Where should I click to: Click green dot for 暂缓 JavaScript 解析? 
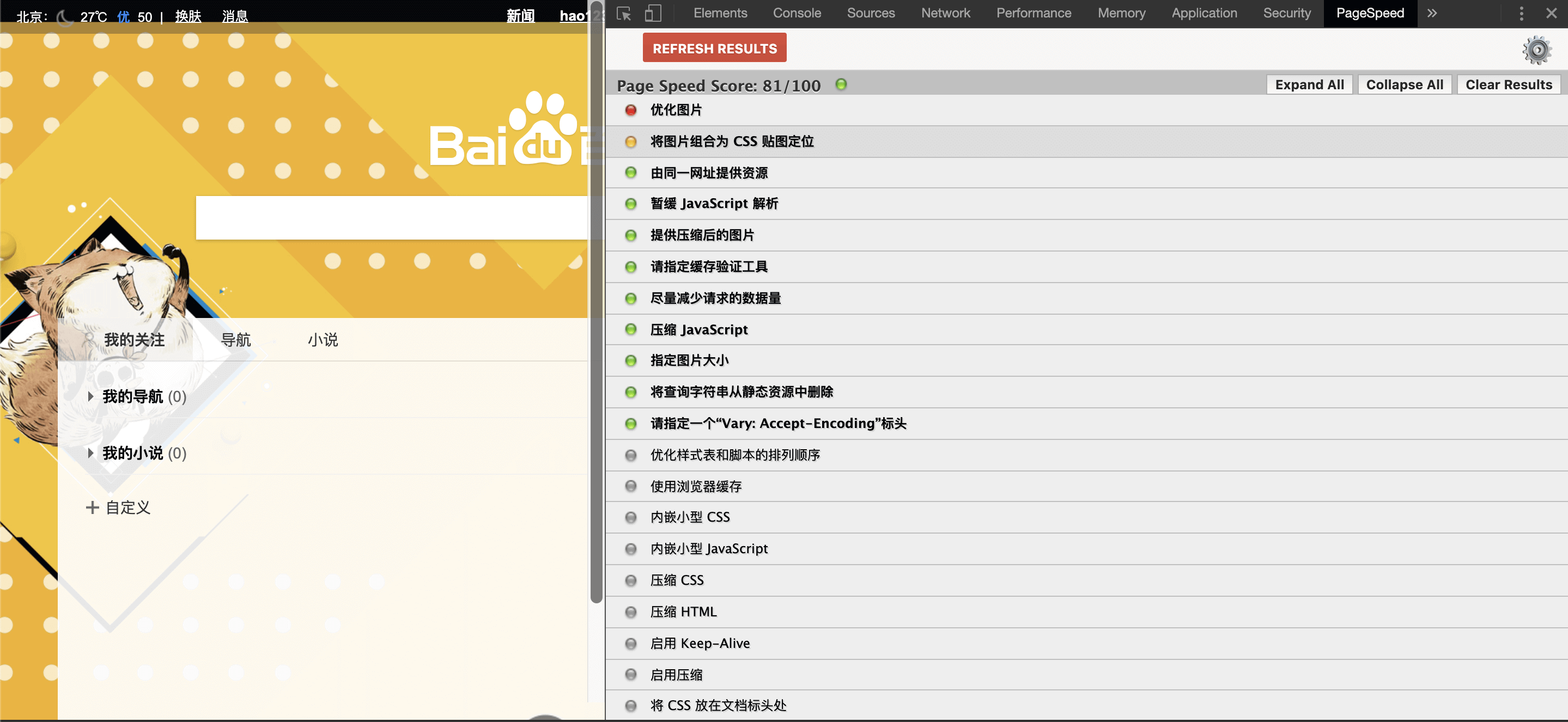point(630,204)
